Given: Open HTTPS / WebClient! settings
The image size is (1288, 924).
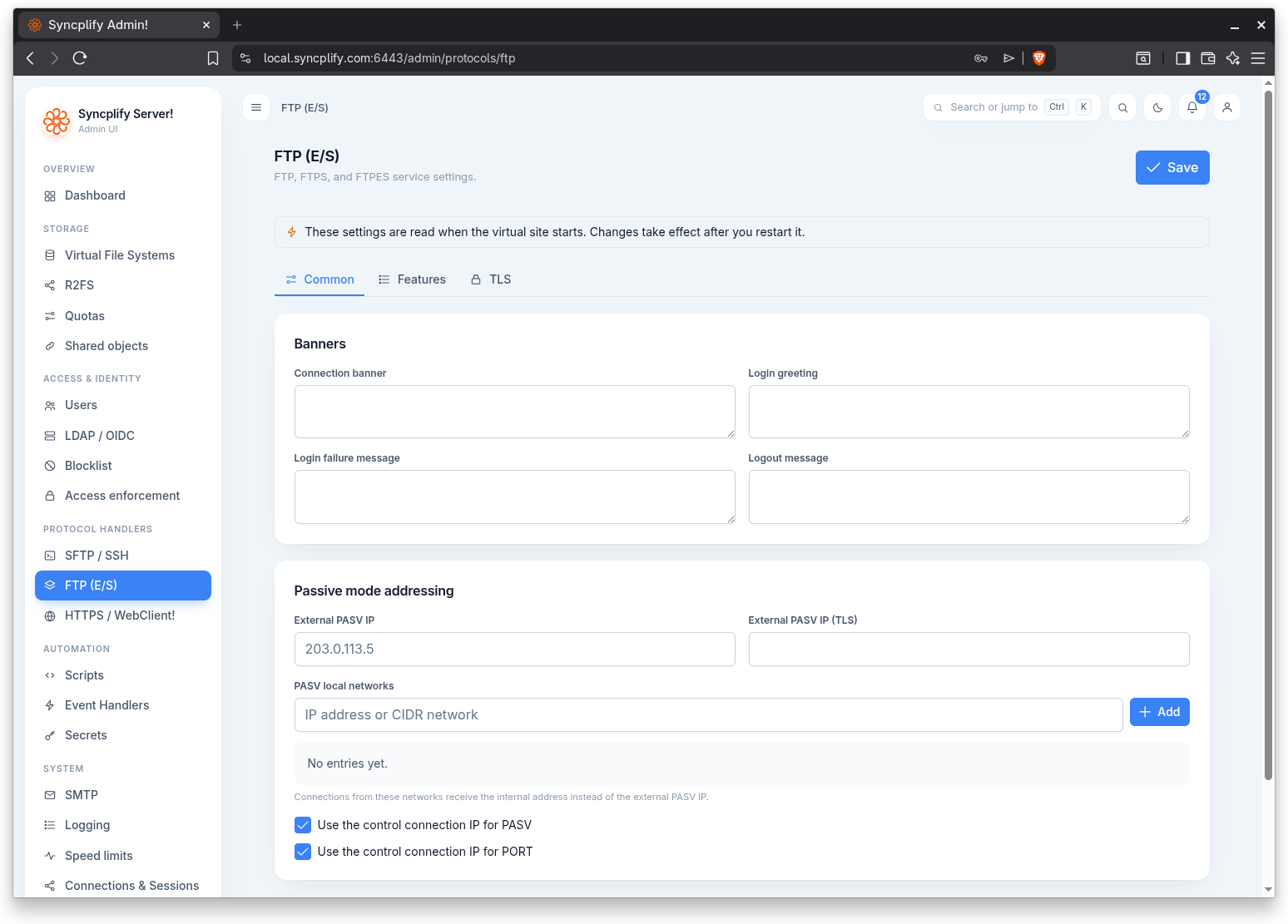Looking at the screenshot, I should [x=123, y=615].
